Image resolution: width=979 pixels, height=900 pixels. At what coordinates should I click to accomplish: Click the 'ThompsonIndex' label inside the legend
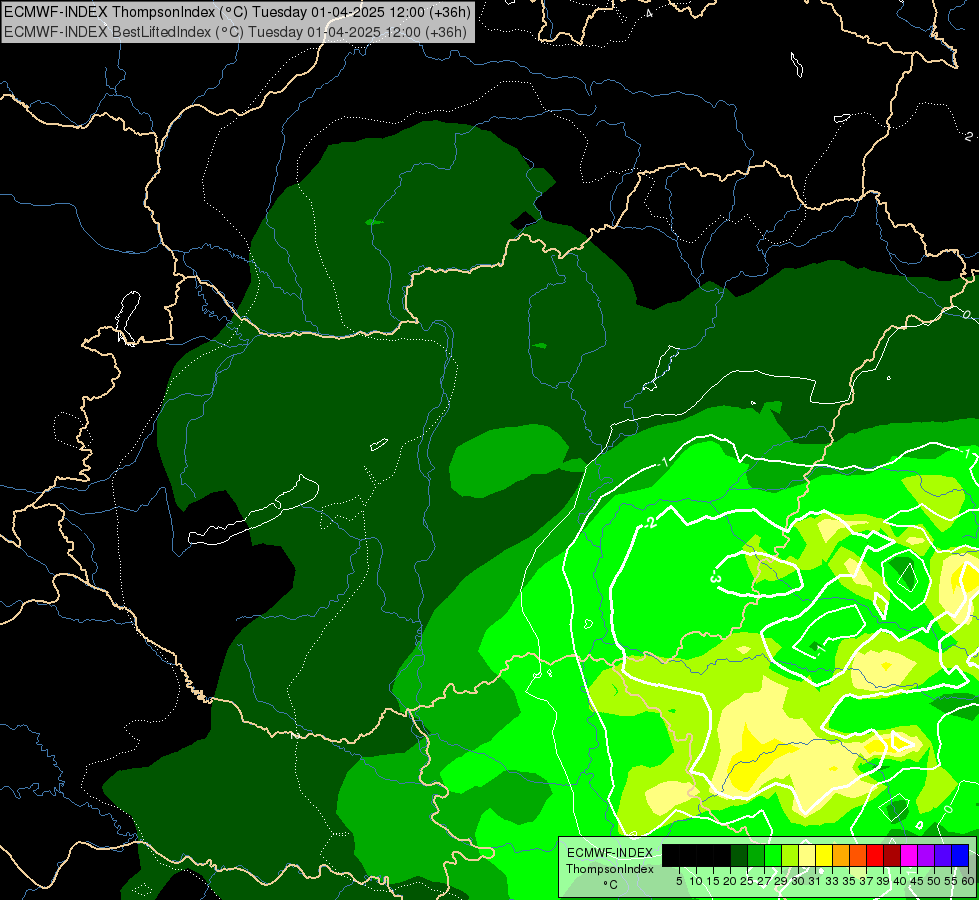pyautogui.click(x=609, y=869)
